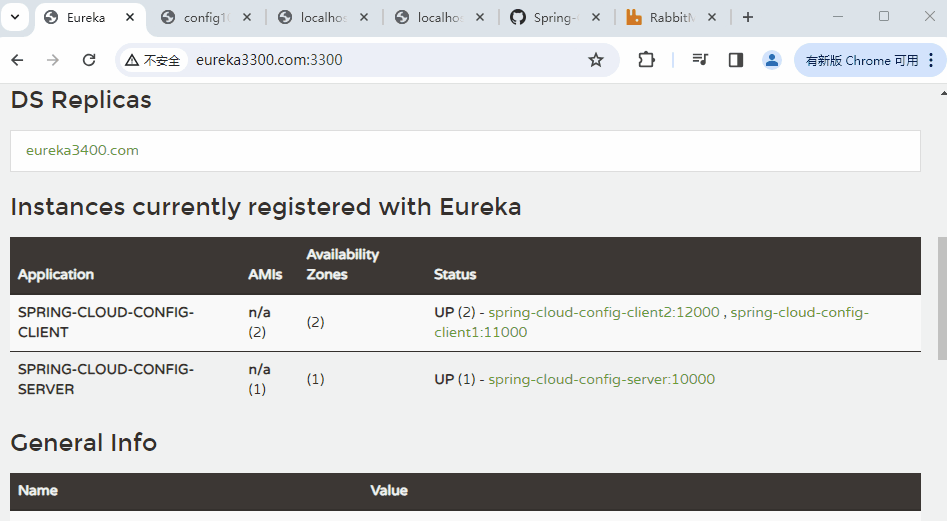Close the Eureka tab
The height and width of the screenshot is (521, 947).
130,18
